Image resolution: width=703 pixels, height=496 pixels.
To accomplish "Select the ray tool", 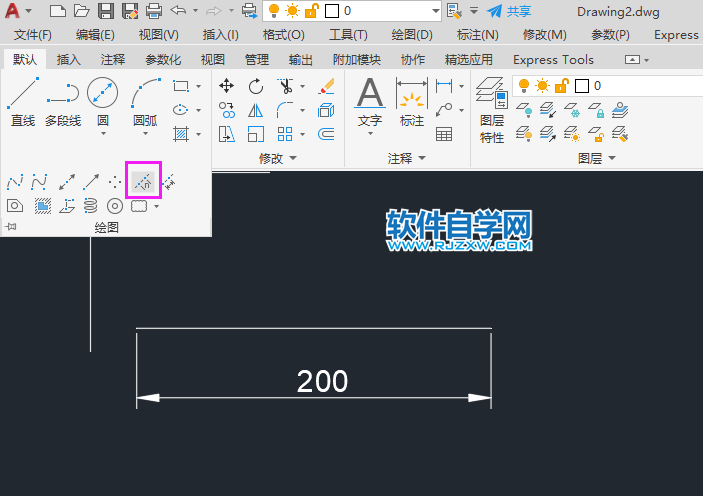I will [91, 182].
